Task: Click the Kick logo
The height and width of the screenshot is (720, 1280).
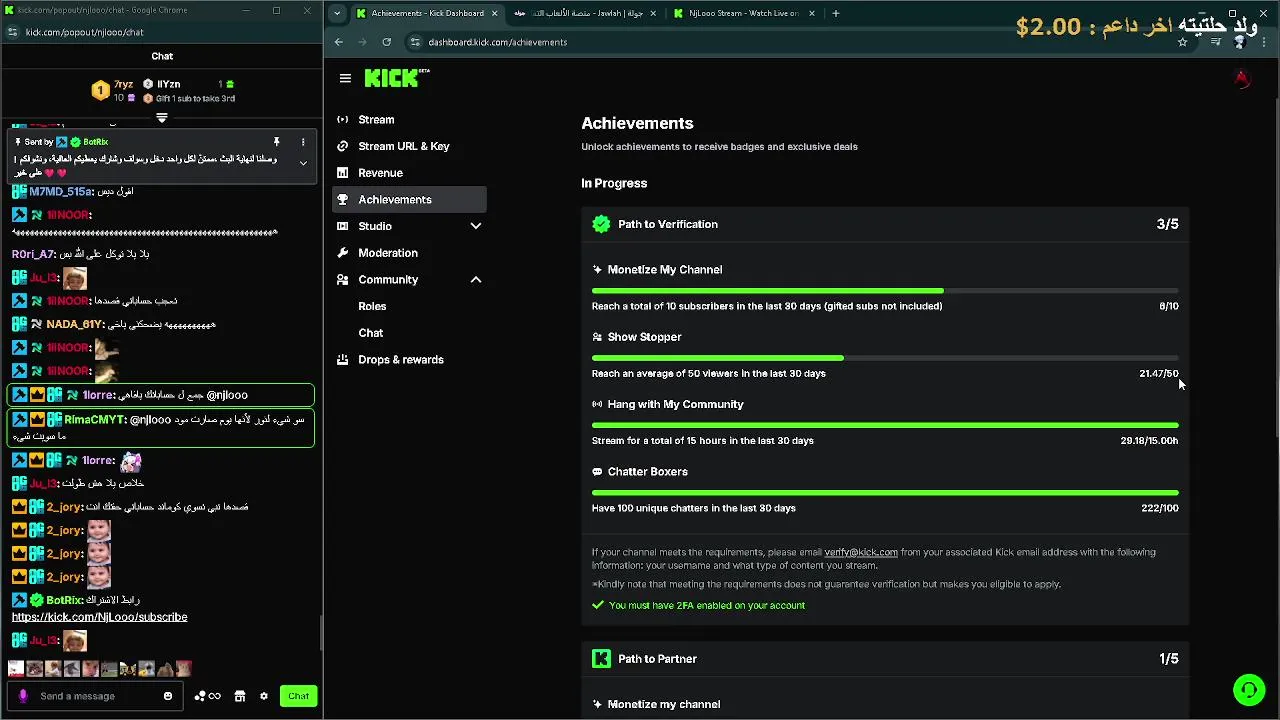Action: point(396,78)
